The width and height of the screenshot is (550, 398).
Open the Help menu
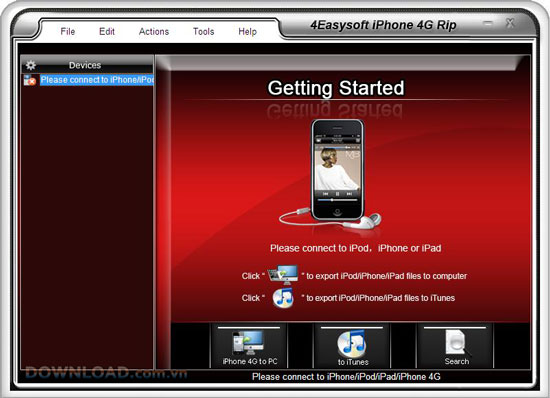tap(247, 32)
